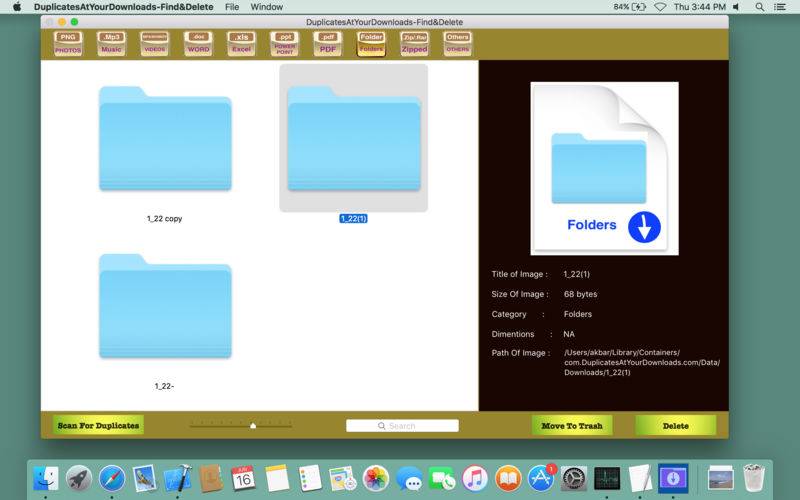Switch to the Videos category

pyautogui.click(x=155, y=43)
